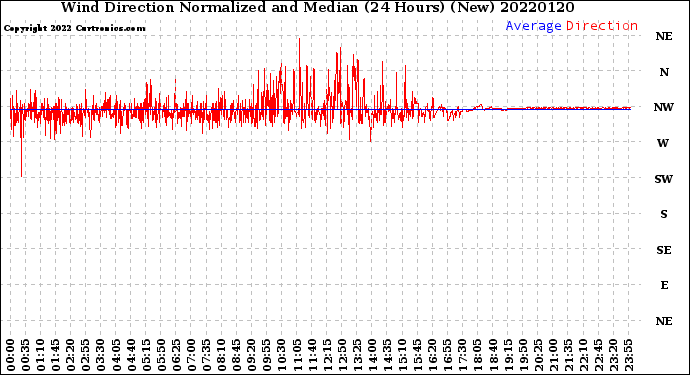
Task: Click the 'S' direction axis label
Action: (x=664, y=214)
